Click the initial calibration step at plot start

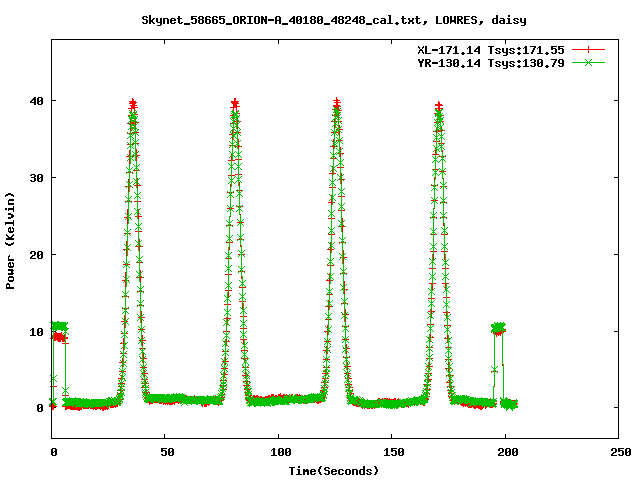click(x=59, y=332)
